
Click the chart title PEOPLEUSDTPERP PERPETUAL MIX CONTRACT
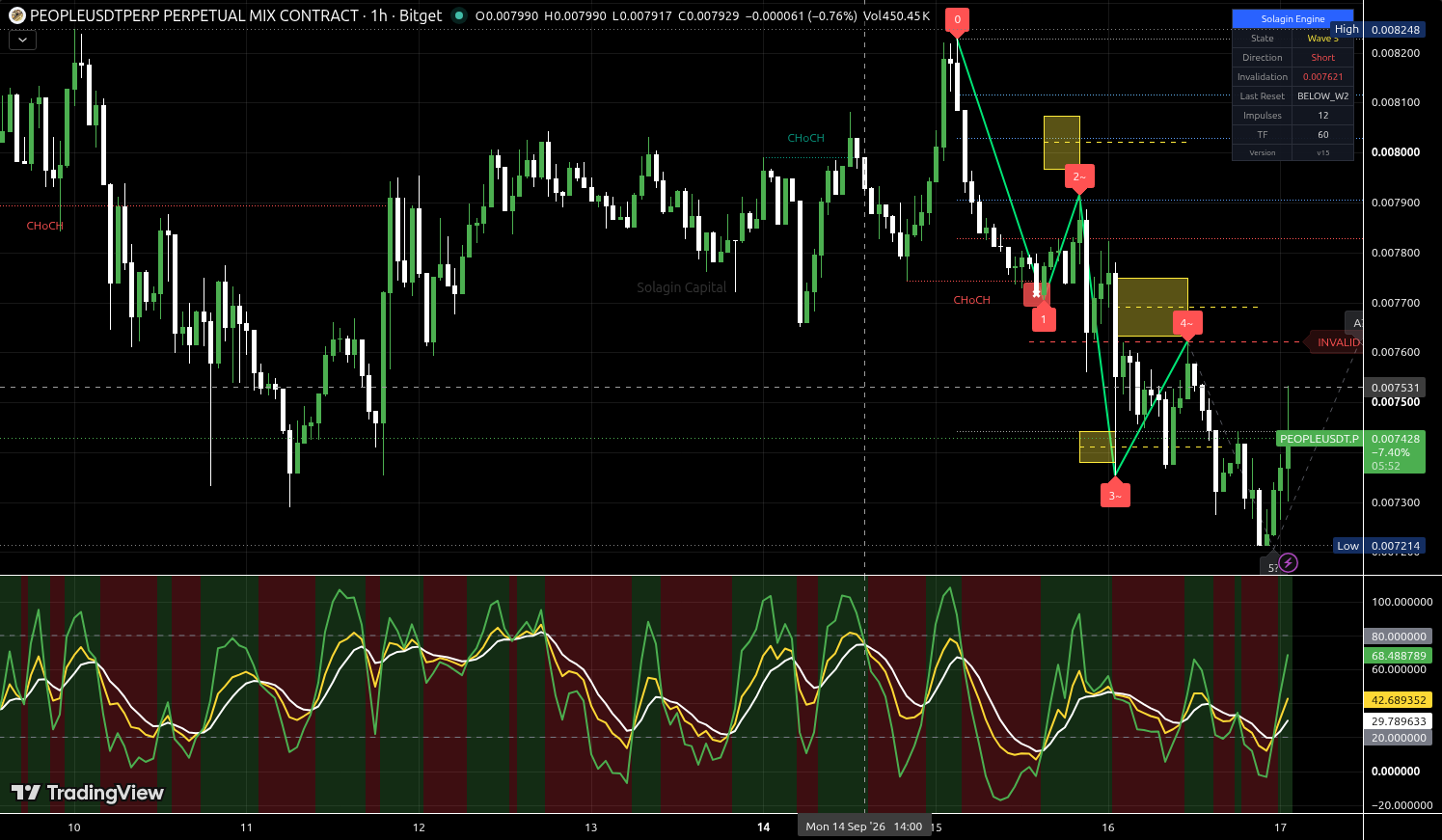[x=194, y=15]
